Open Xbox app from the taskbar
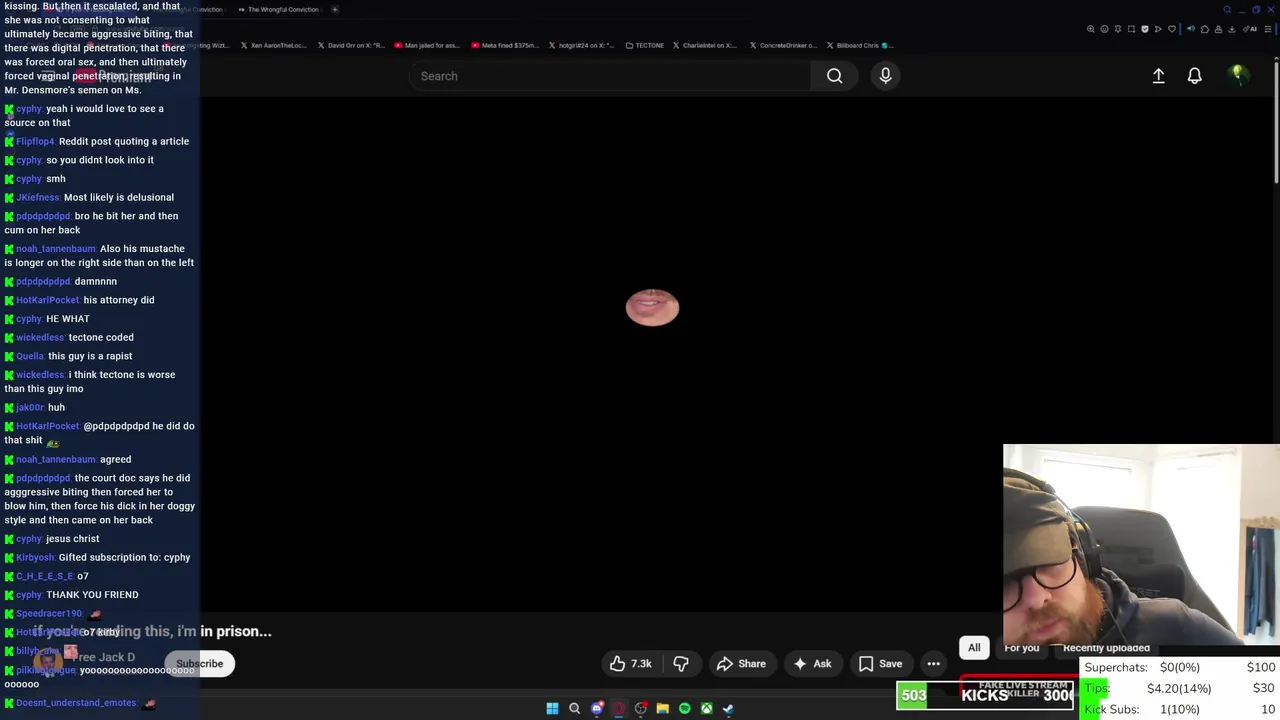 click(706, 708)
